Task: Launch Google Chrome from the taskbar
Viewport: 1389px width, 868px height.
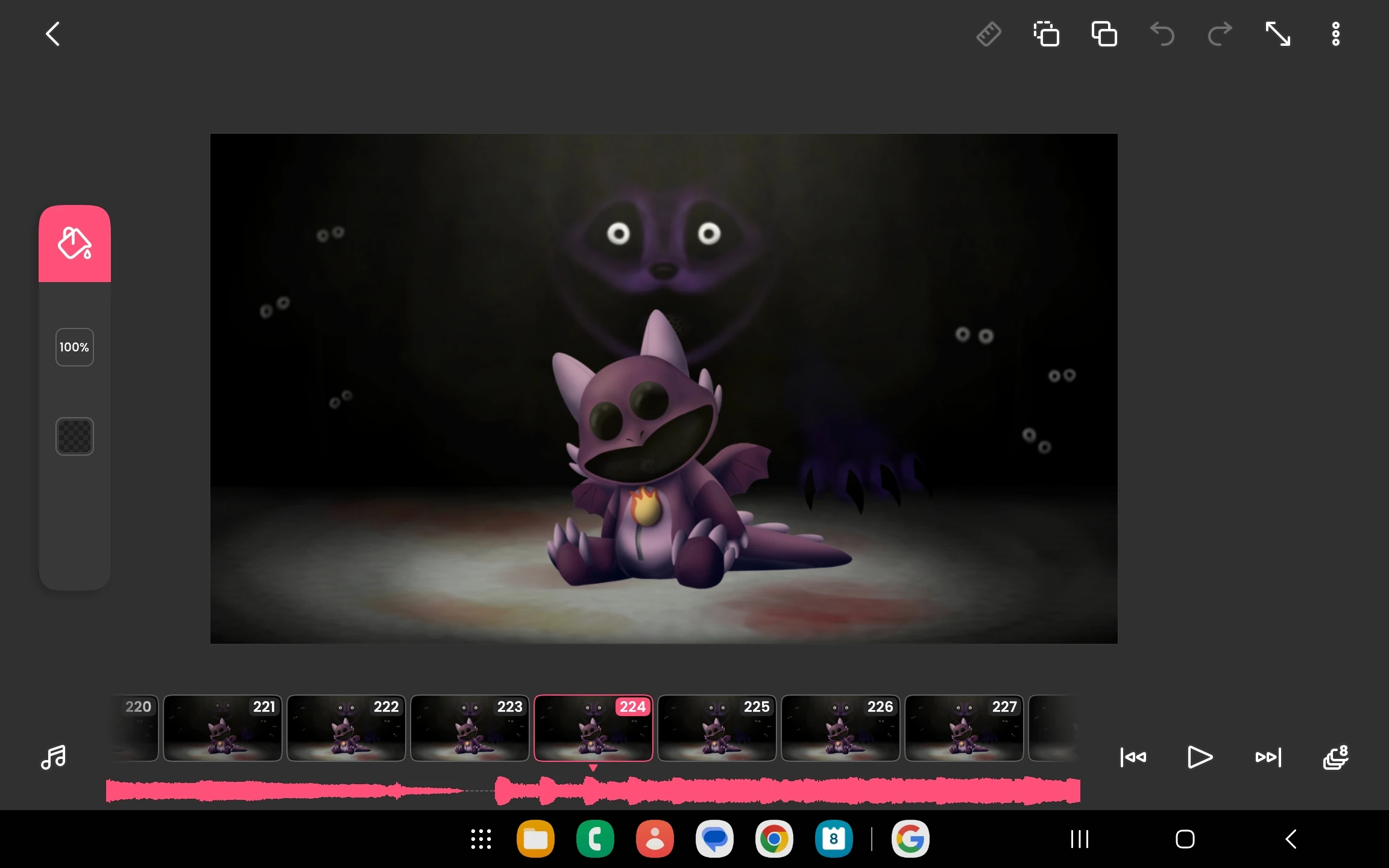Action: [773, 839]
